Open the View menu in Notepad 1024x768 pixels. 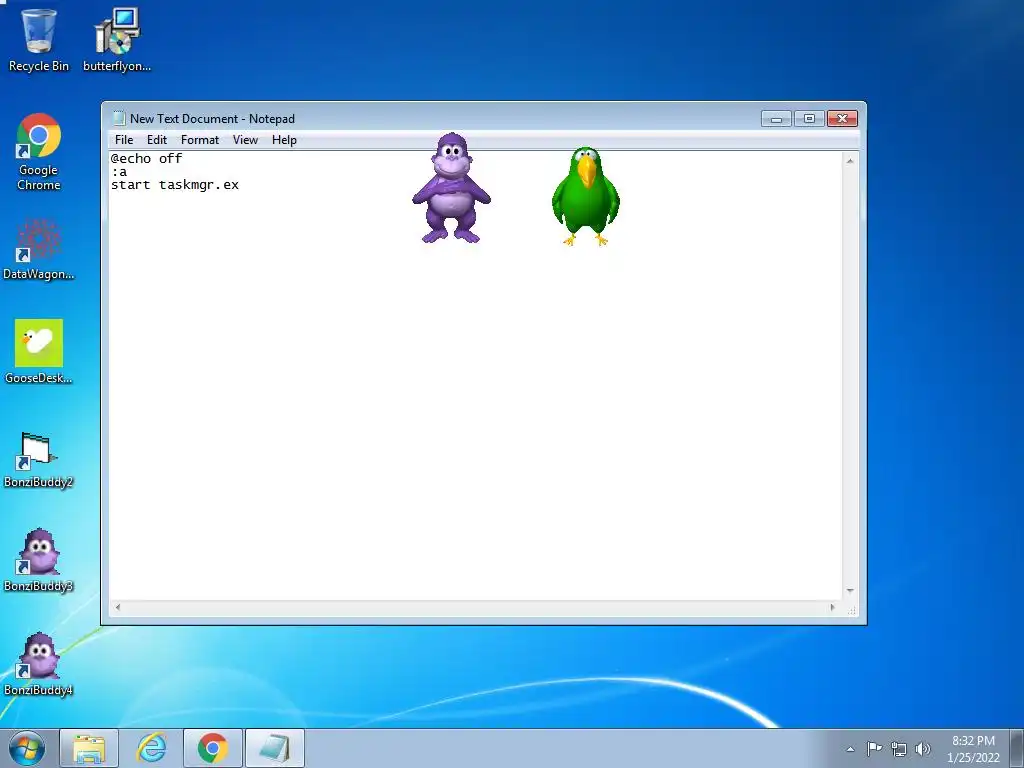click(246, 140)
